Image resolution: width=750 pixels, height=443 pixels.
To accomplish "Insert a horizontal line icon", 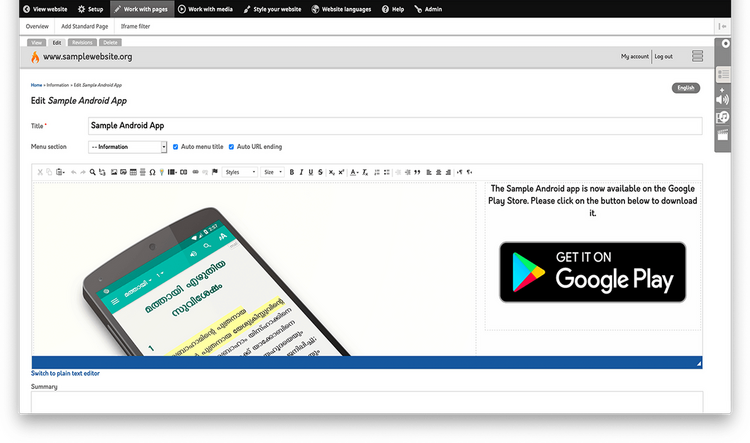I will click(x=143, y=172).
